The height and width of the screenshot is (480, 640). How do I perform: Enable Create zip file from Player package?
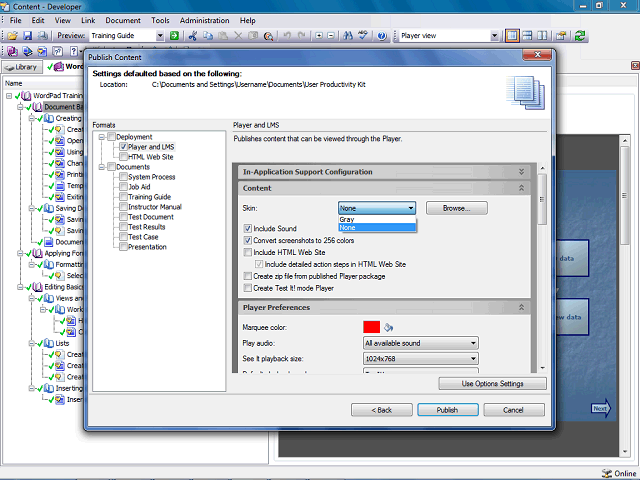(247, 276)
